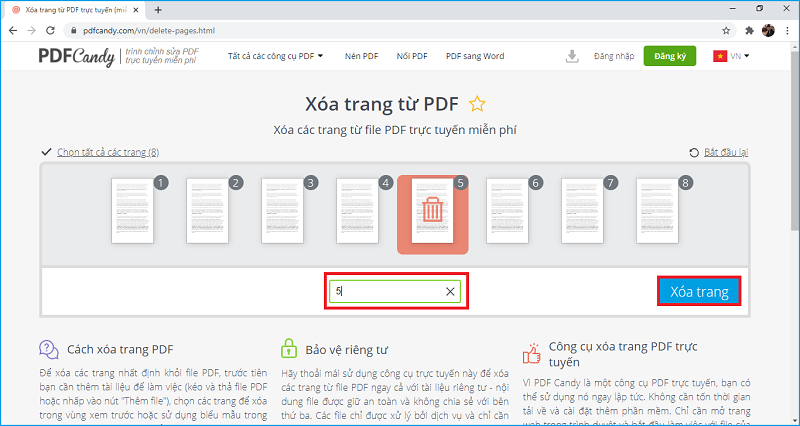Open the Chrome three-dot menu
The height and width of the screenshot is (426, 800).
(787, 31)
